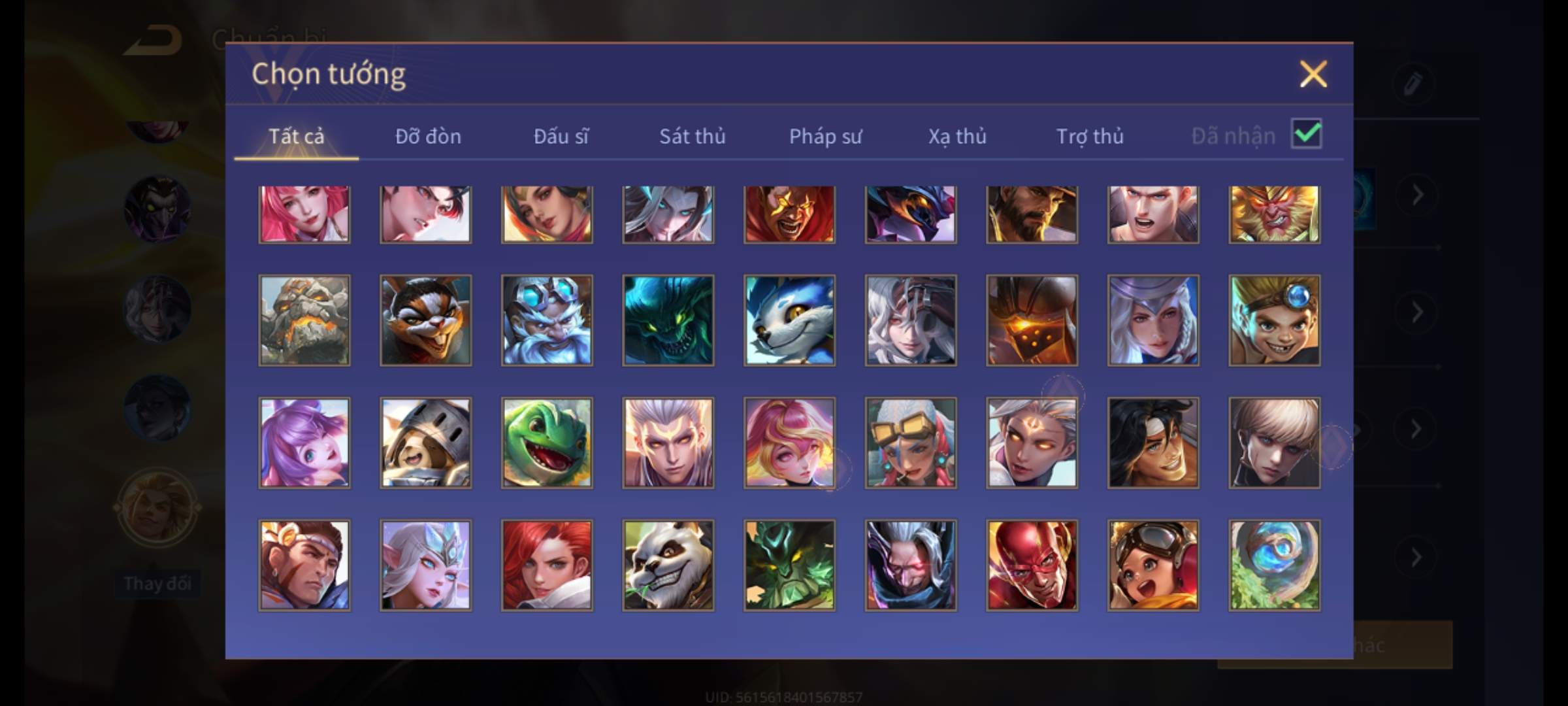This screenshot has width=1568, height=706.
Task: Open the Đấu sĩ tab
Action: tap(561, 136)
